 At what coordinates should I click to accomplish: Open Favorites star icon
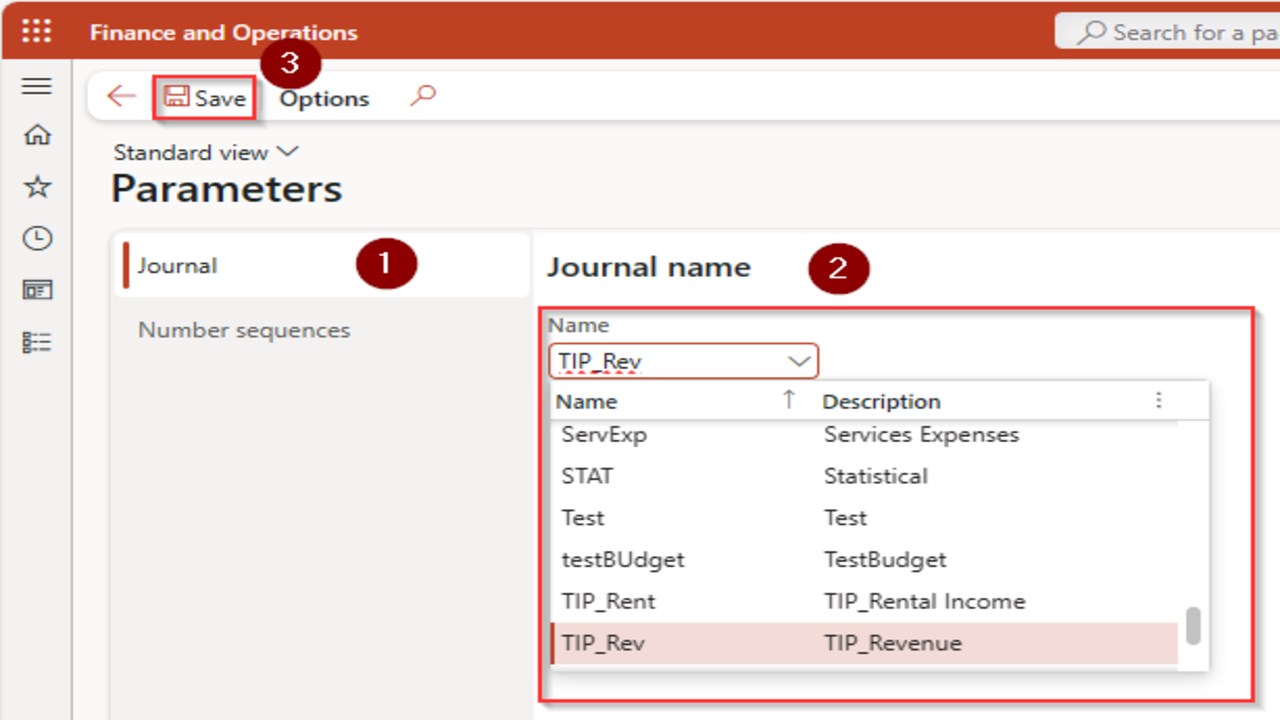coord(36,186)
